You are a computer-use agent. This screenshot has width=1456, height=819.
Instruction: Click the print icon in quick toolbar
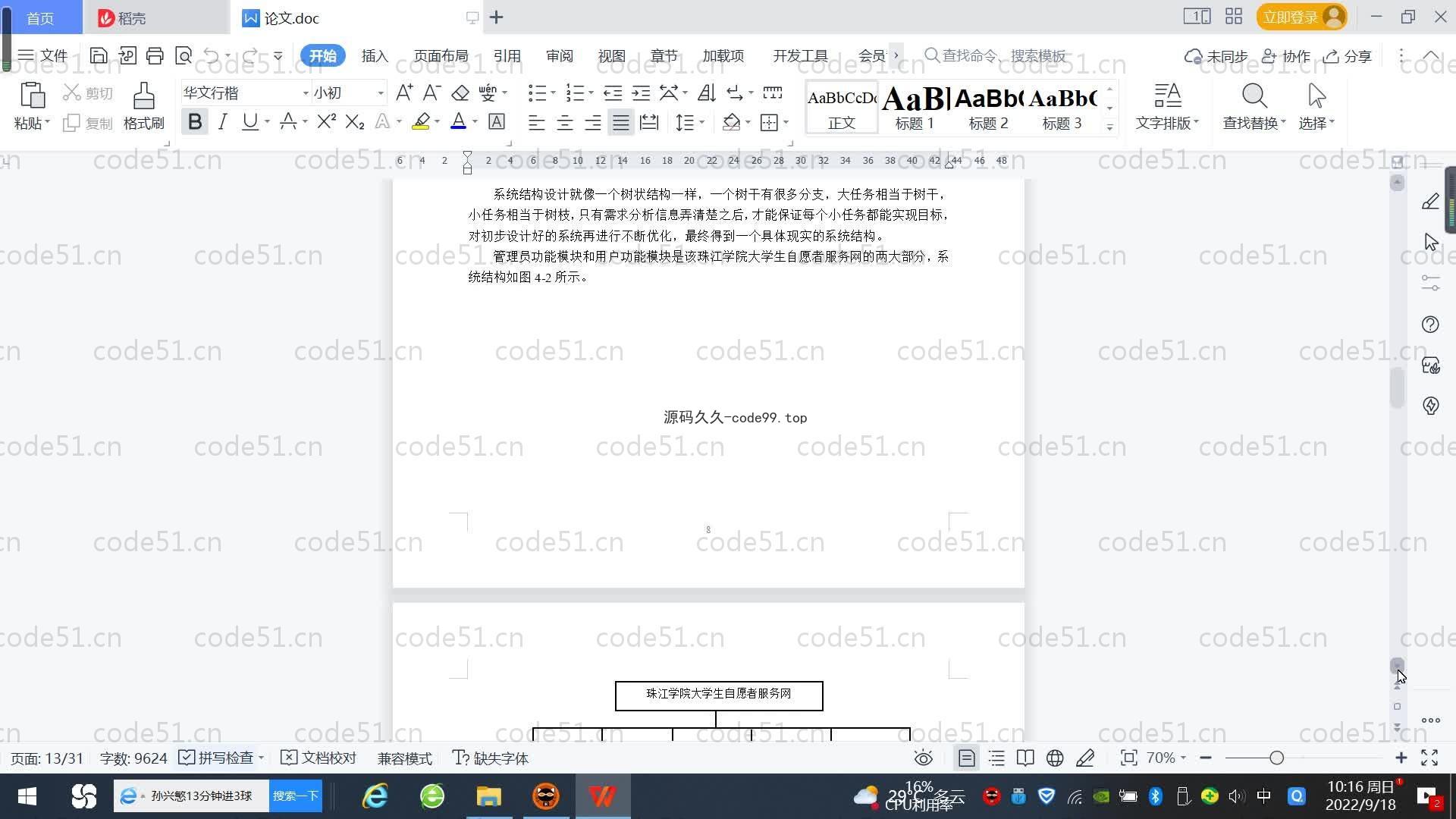pyautogui.click(x=155, y=55)
